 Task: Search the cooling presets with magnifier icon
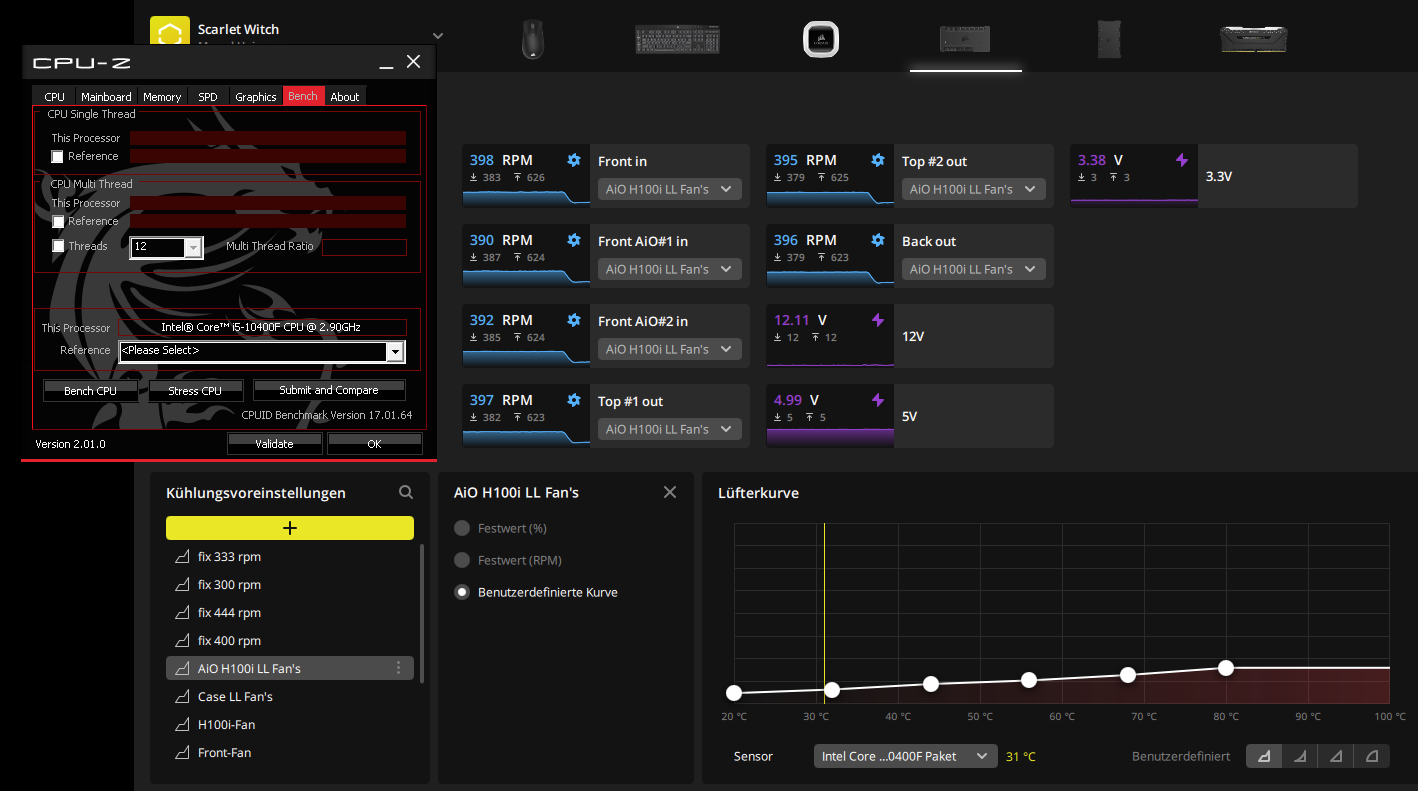coord(406,492)
